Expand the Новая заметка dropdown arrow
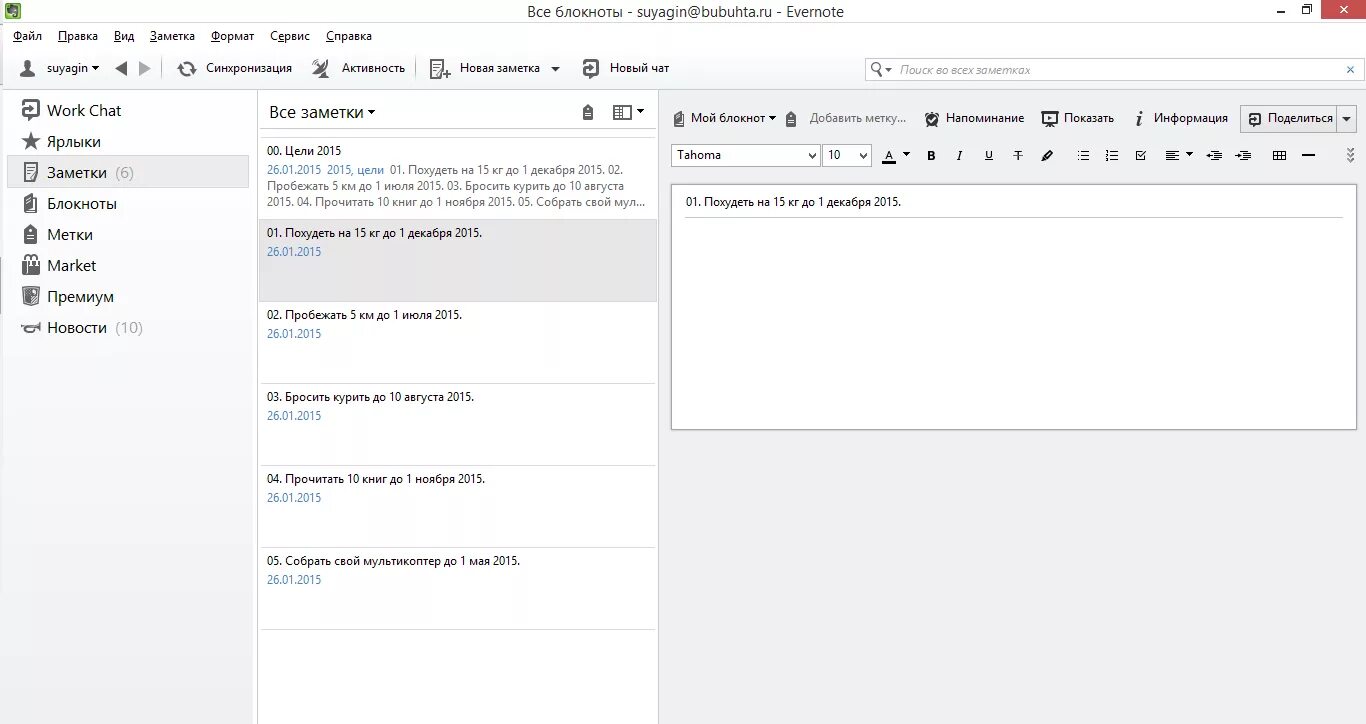The width and height of the screenshot is (1366, 724). pyautogui.click(x=556, y=69)
